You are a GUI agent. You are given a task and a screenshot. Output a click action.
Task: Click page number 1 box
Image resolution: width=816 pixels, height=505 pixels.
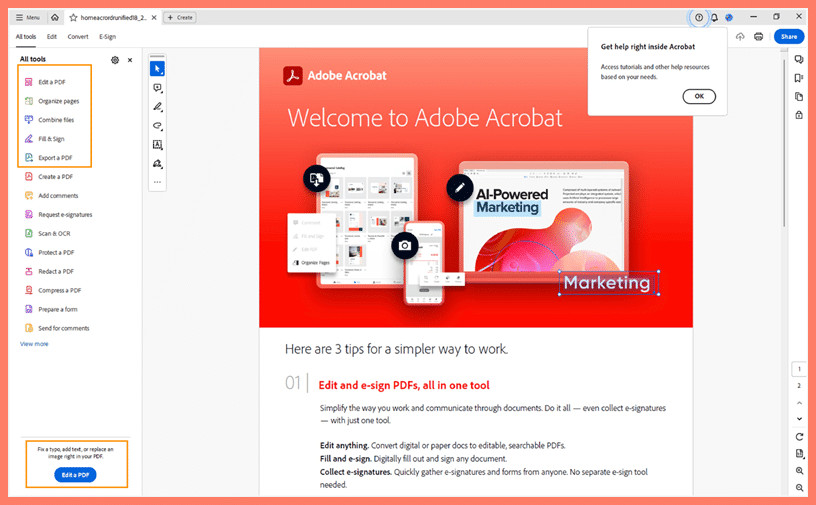[x=799, y=369]
